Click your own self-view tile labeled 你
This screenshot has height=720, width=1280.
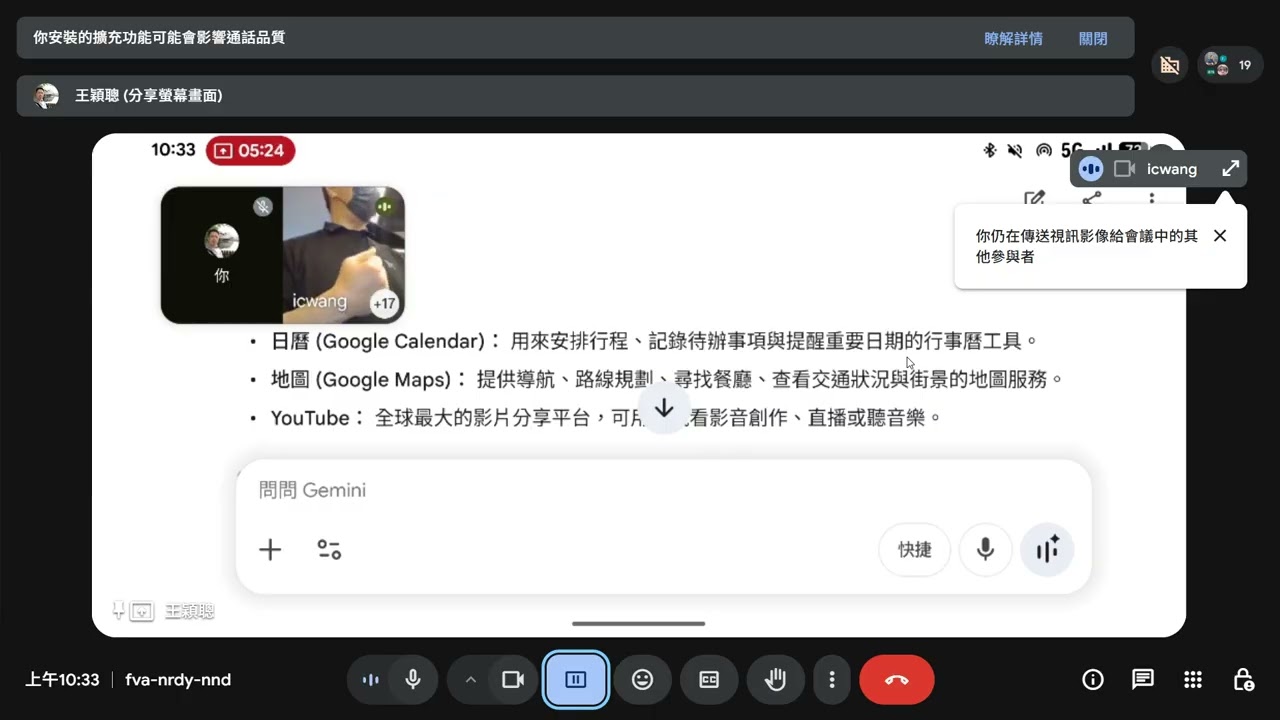click(x=222, y=255)
